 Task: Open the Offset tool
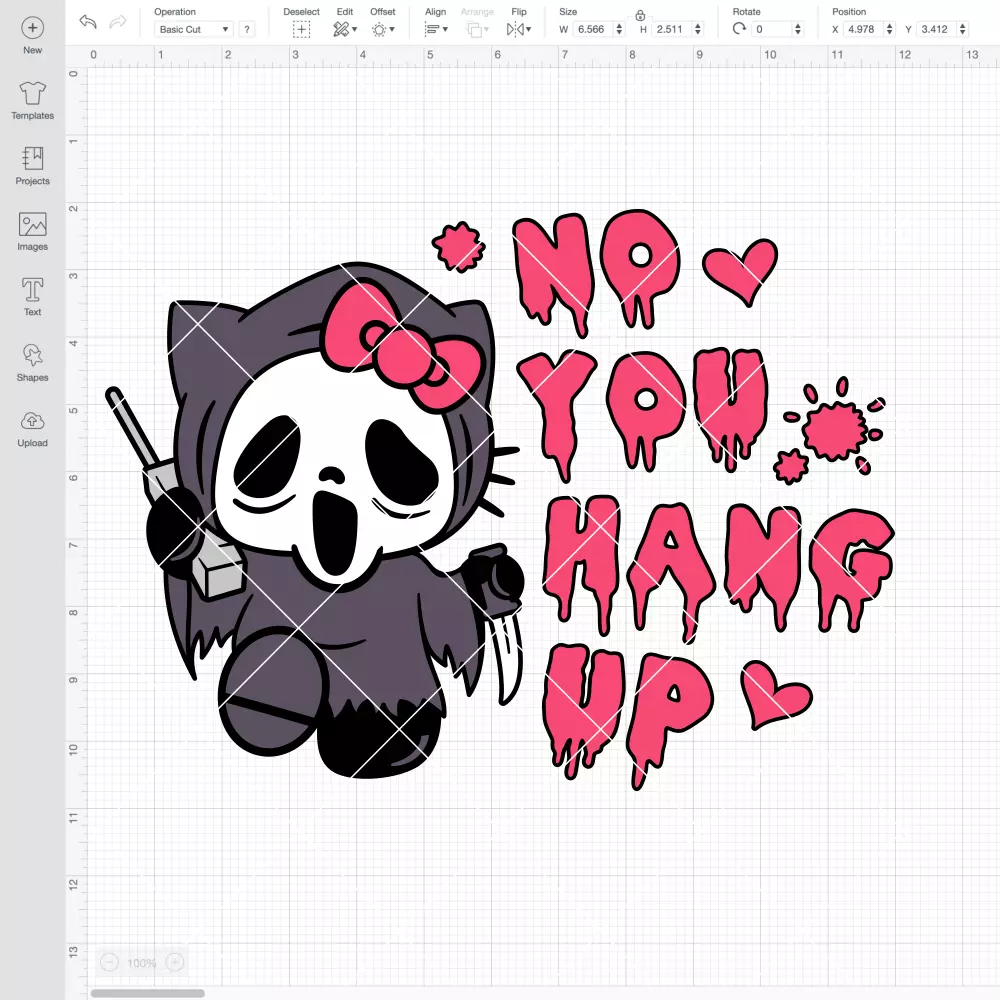point(383,29)
